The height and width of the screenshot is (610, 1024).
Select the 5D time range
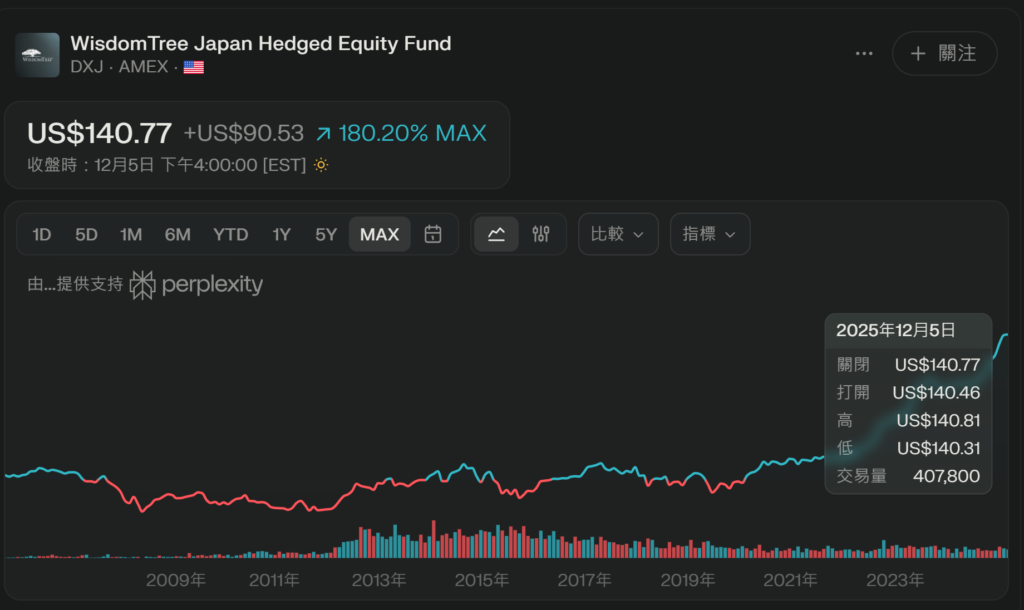coord(86,234)
